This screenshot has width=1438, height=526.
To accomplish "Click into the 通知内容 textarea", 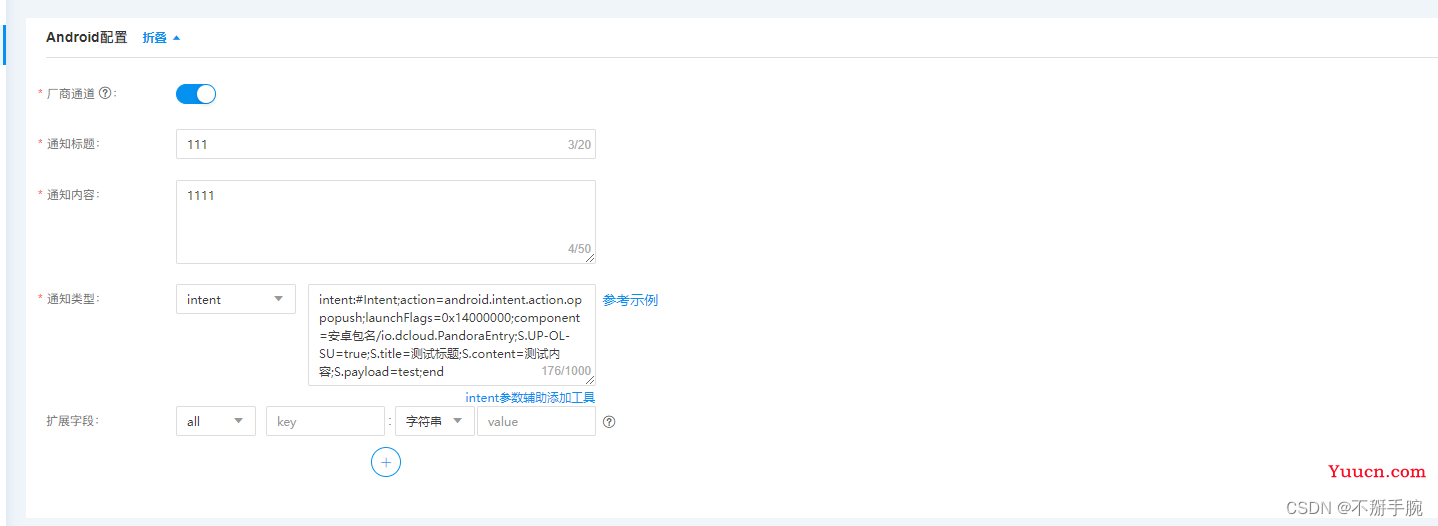I will click(386, 222).
